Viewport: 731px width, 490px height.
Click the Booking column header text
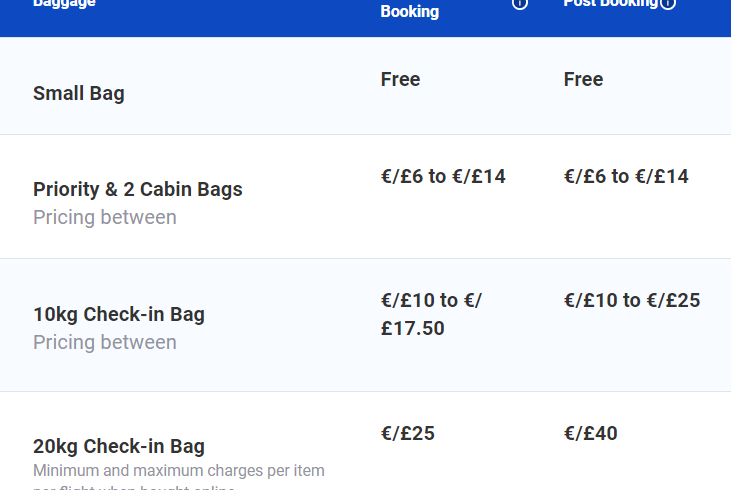[x=410, y=11]
